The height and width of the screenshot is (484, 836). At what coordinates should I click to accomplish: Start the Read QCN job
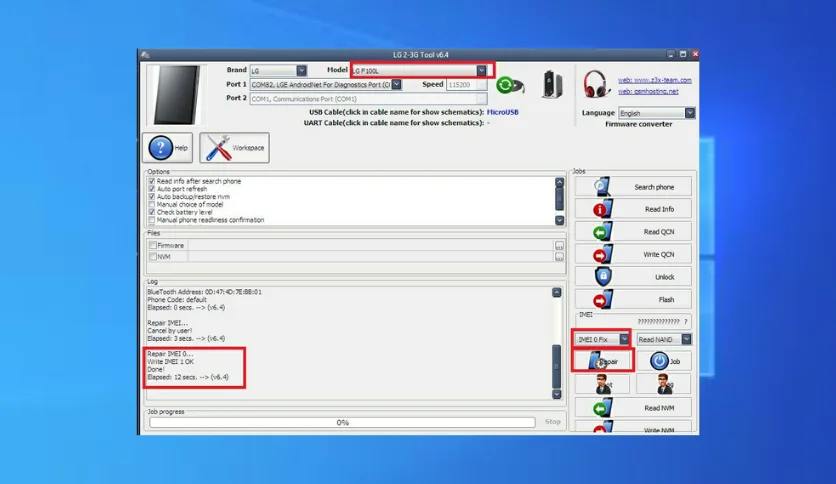click(x=633, y=232)
